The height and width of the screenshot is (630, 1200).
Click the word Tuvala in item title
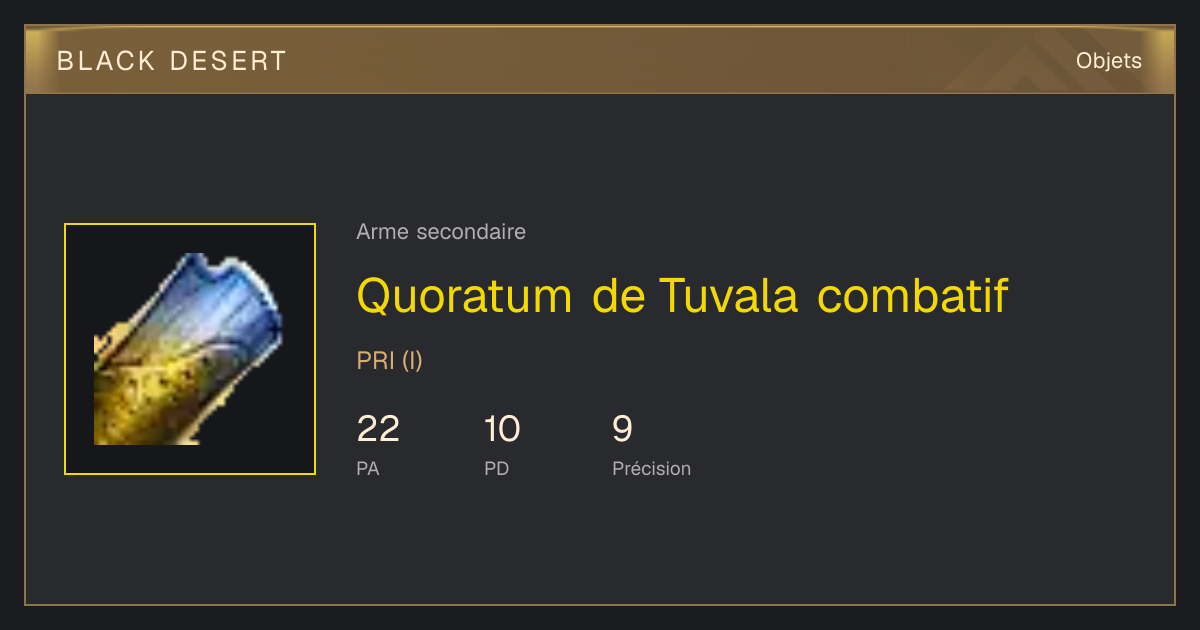pos(728,296)
